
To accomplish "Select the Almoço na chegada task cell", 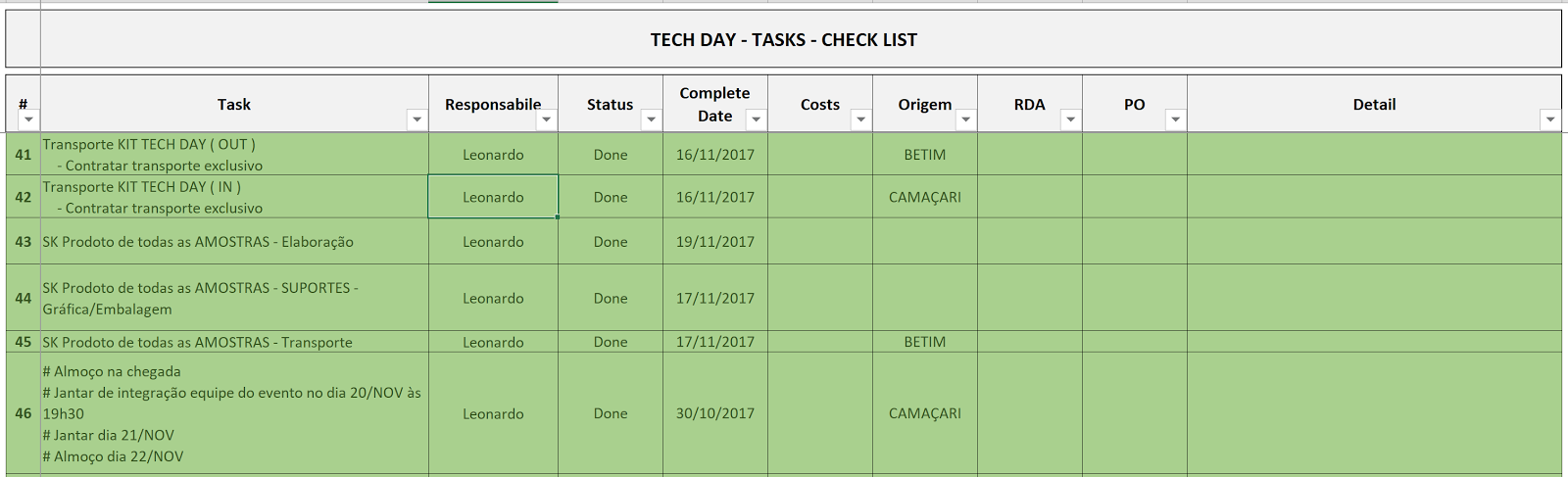I will pyautogui.click(x=234, y=413).
